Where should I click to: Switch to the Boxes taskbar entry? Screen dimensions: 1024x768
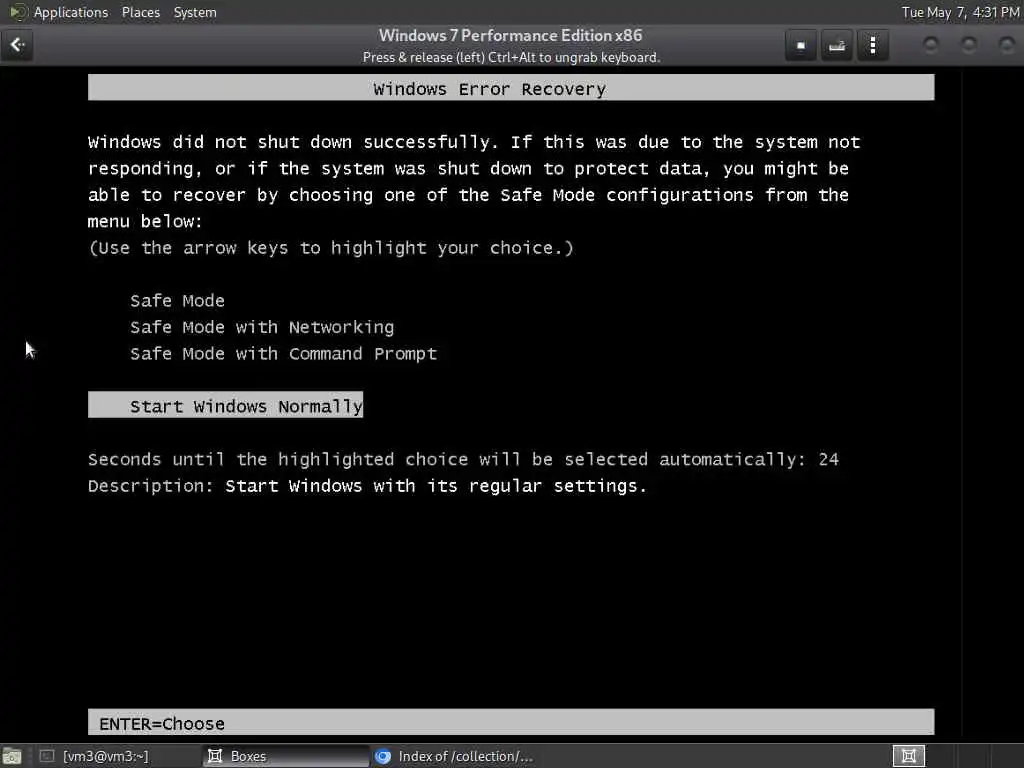pos(286,756)
